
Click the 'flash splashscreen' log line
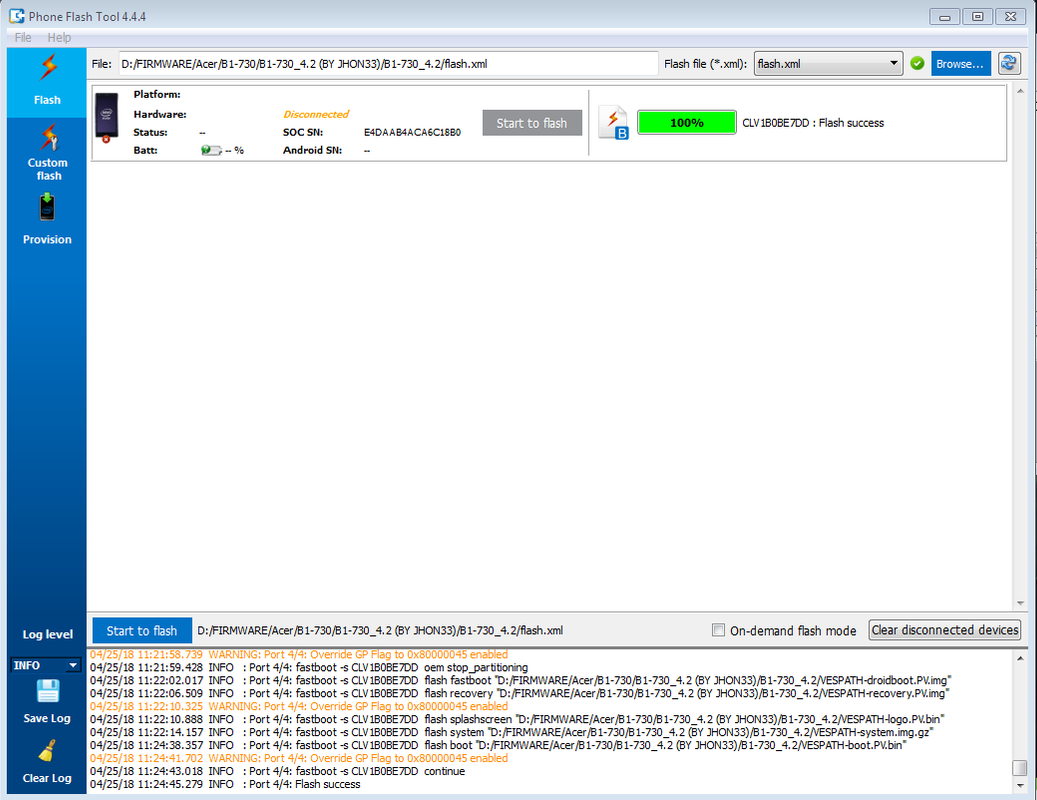tap(517, 719)
